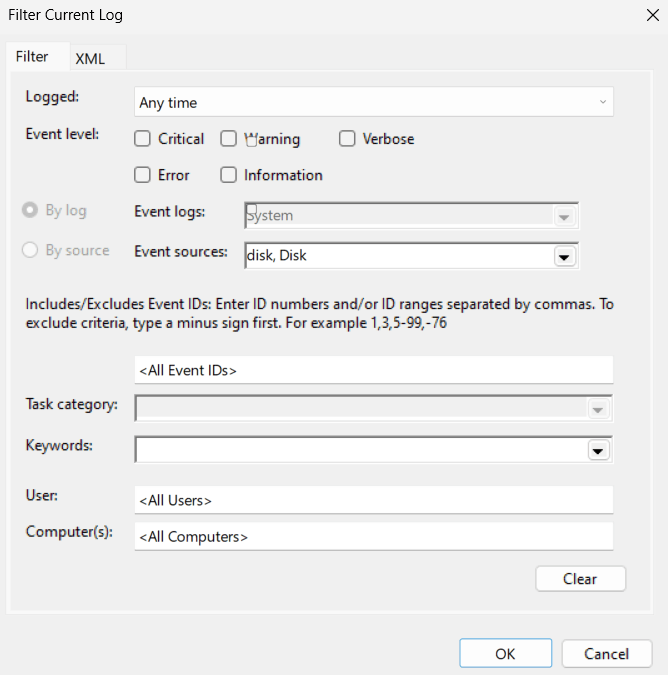The height and width of the screenshot is (675, 668).
Task: Expand the Event logs System dropdown
Action: 564,217
